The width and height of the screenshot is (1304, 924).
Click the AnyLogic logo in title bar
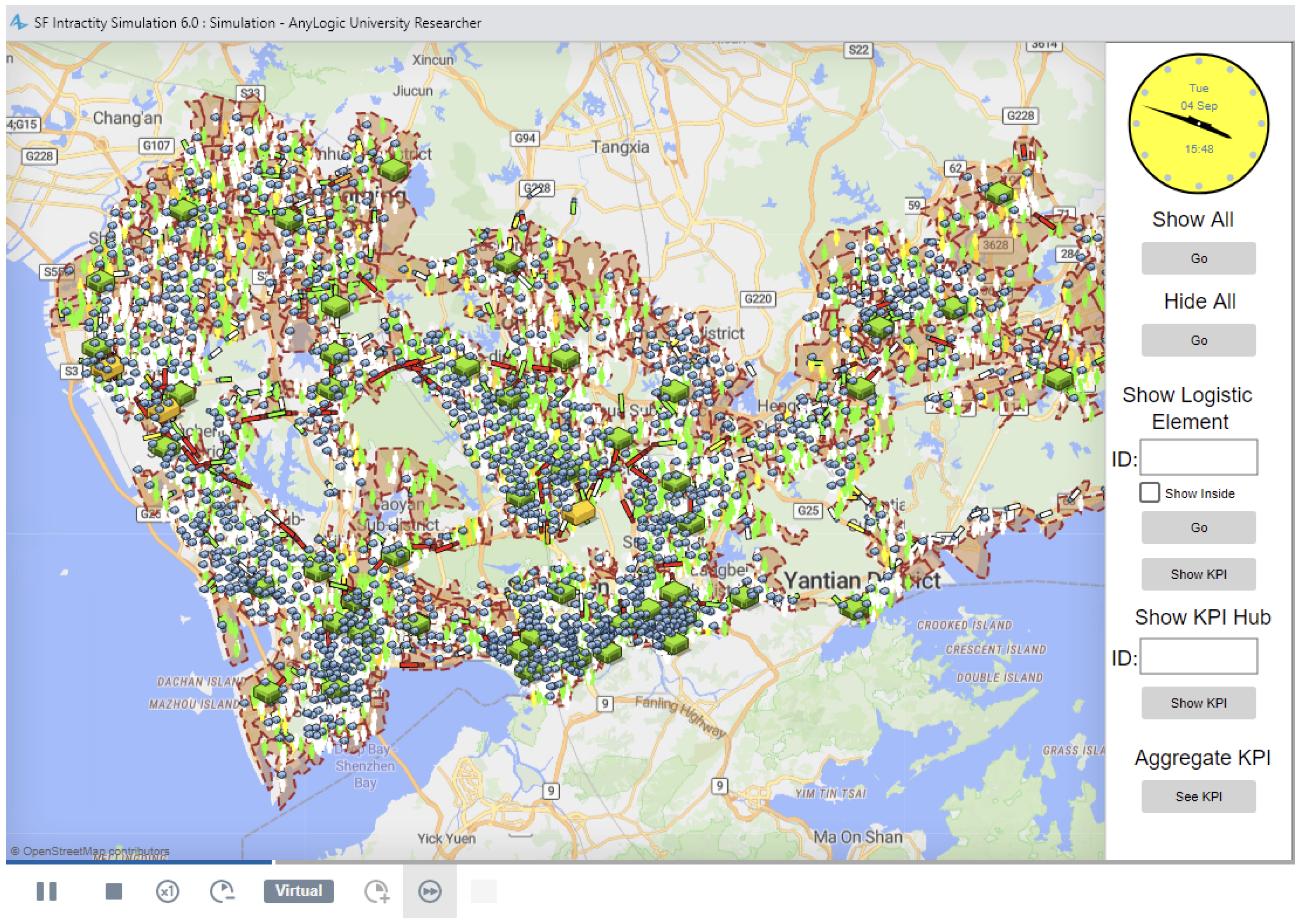point(18,22)
